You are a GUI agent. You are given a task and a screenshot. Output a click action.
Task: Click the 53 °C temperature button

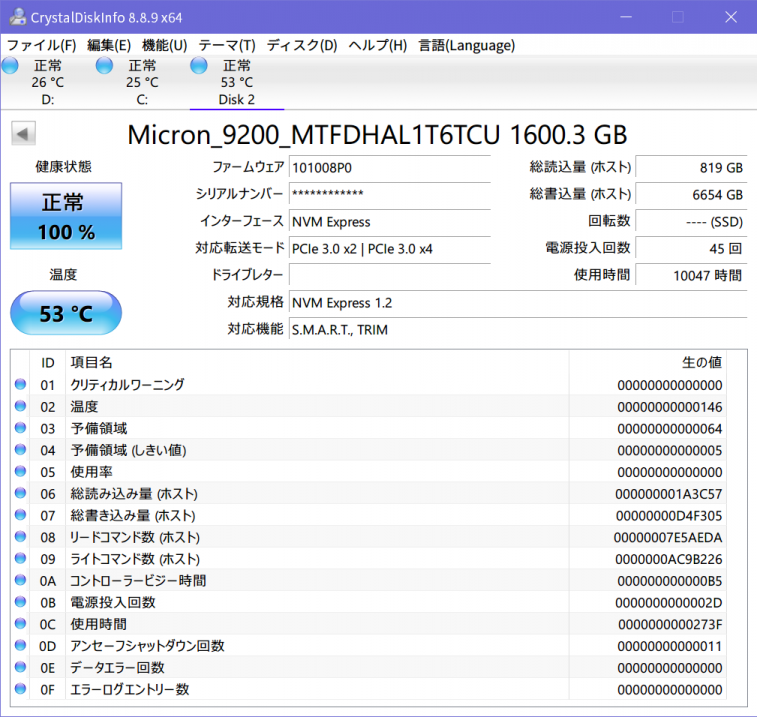pos(66,314)
